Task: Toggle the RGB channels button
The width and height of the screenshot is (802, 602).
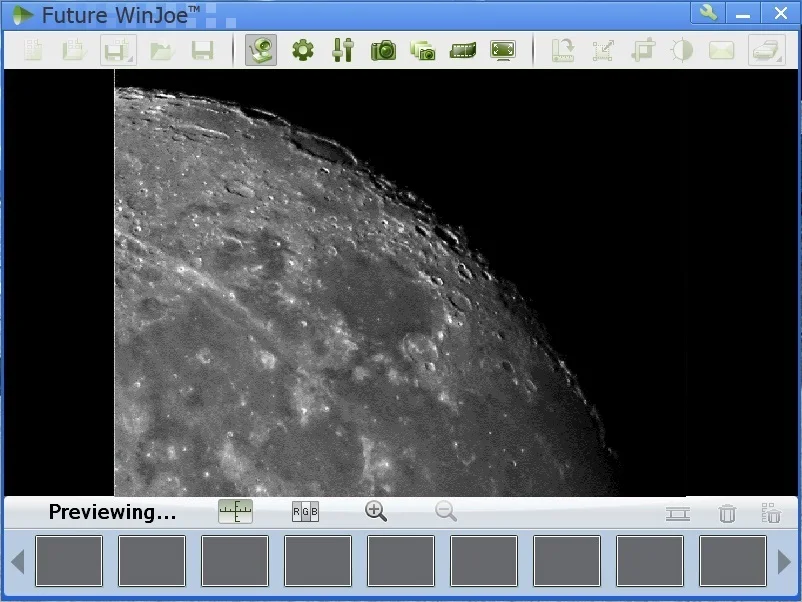Action: coord(305,512)
